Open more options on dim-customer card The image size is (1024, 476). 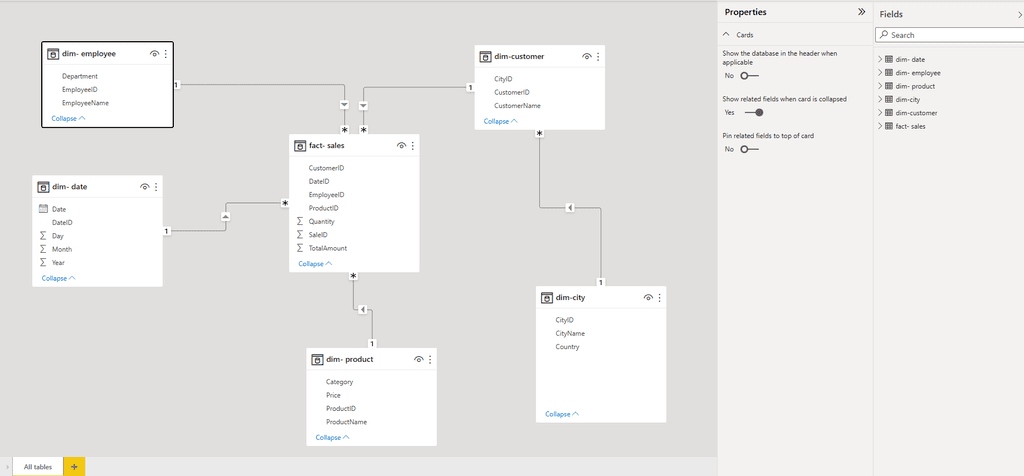598,57
